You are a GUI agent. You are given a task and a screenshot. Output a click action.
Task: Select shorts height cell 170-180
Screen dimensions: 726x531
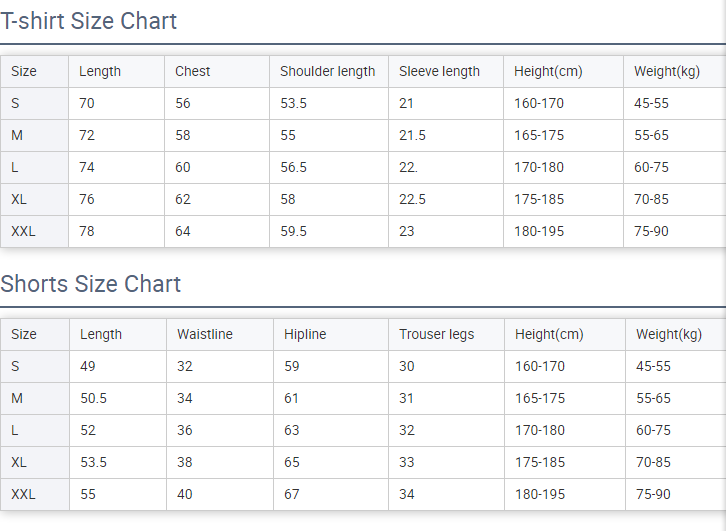click(540, 430)
